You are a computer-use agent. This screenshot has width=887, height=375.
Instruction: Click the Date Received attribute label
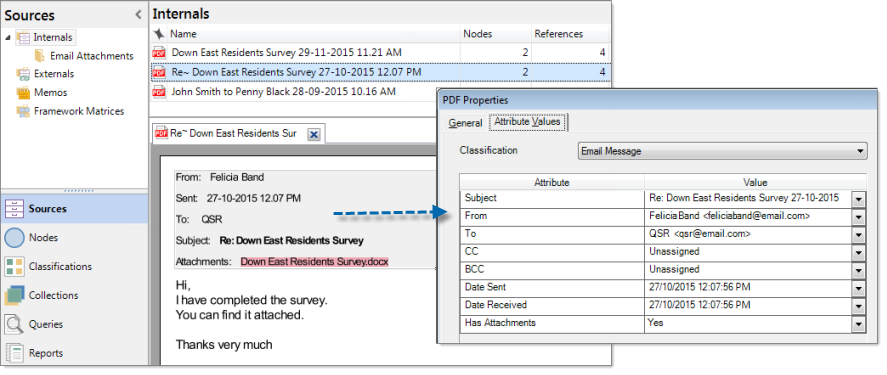click(x=496, y=305)
